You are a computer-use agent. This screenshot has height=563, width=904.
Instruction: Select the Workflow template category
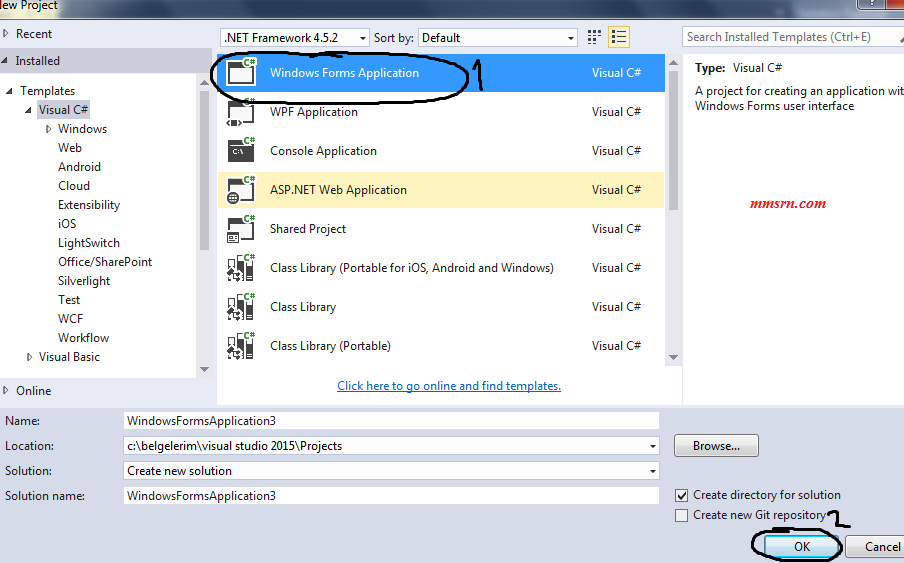(x=84, y=338)
